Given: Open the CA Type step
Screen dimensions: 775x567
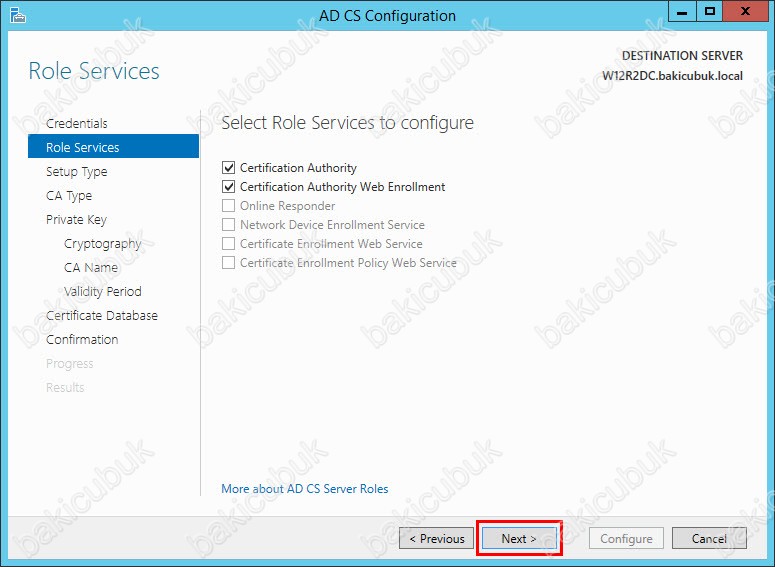Looking at the screenshot, I should (69, 196).
